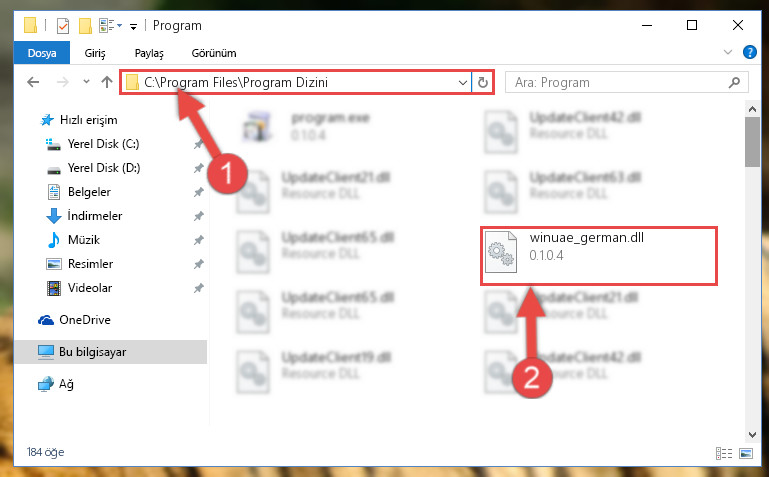The image size is (769, 477).
Task: Open the Dosya tab
Action: 42,53
